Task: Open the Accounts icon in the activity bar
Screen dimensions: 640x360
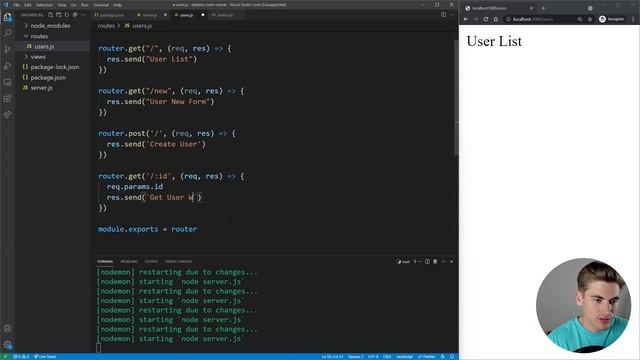Action: (8, 328)
